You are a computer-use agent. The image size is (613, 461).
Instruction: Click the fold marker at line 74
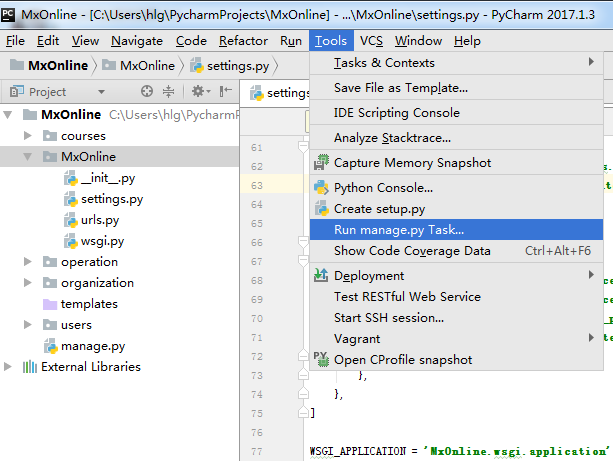(303, 393)
